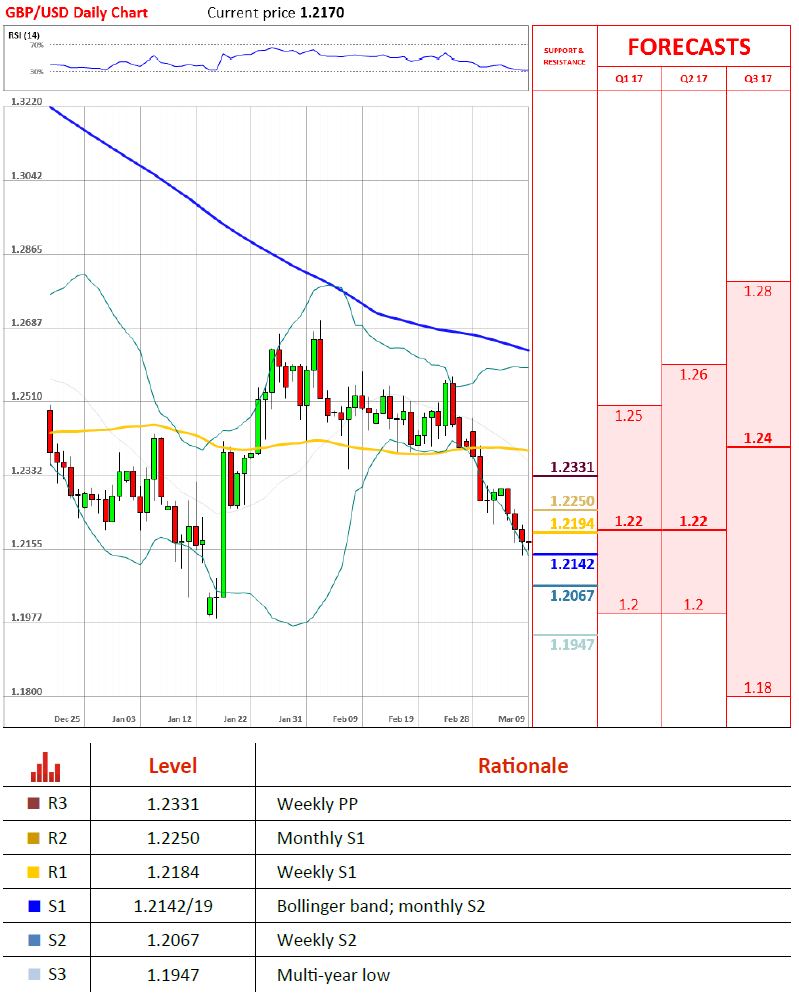Switch to the Q3 17 forecast column
Screen dimensions: 799x996
758,78
